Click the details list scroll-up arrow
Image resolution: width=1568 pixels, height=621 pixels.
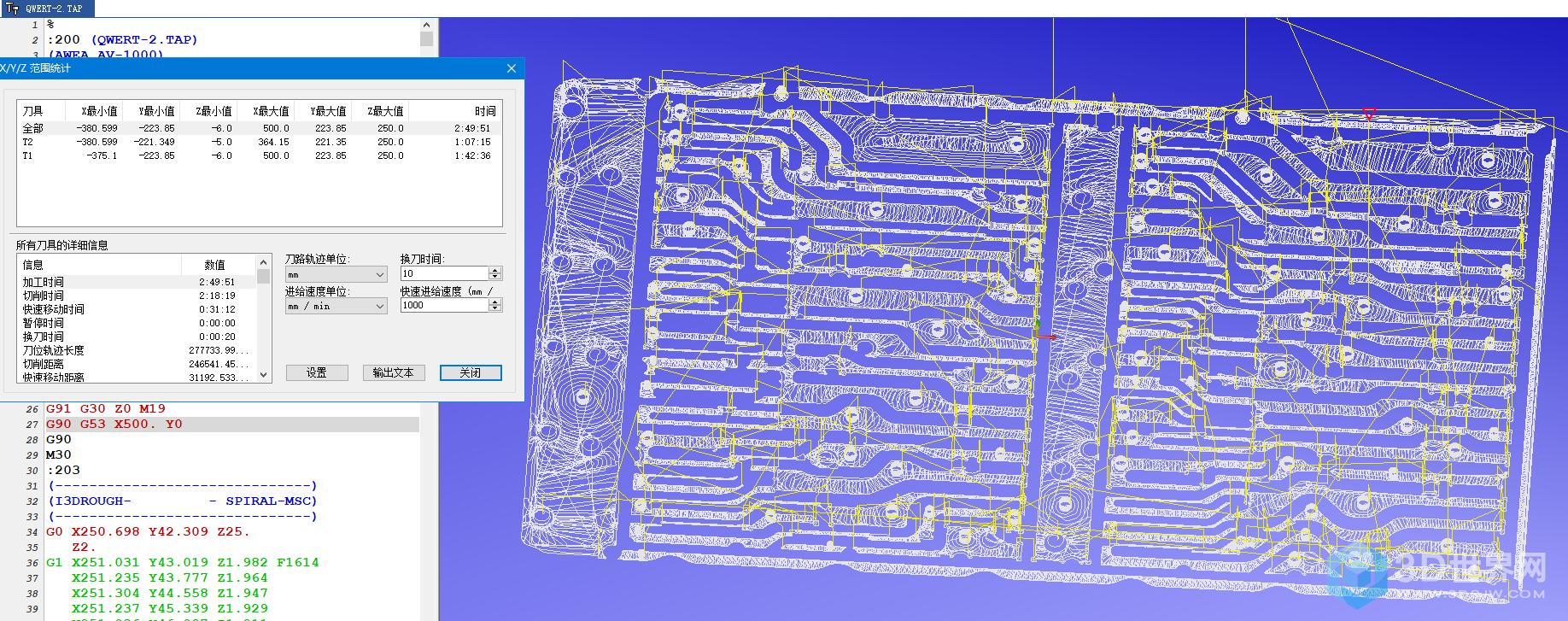(264, 262)
